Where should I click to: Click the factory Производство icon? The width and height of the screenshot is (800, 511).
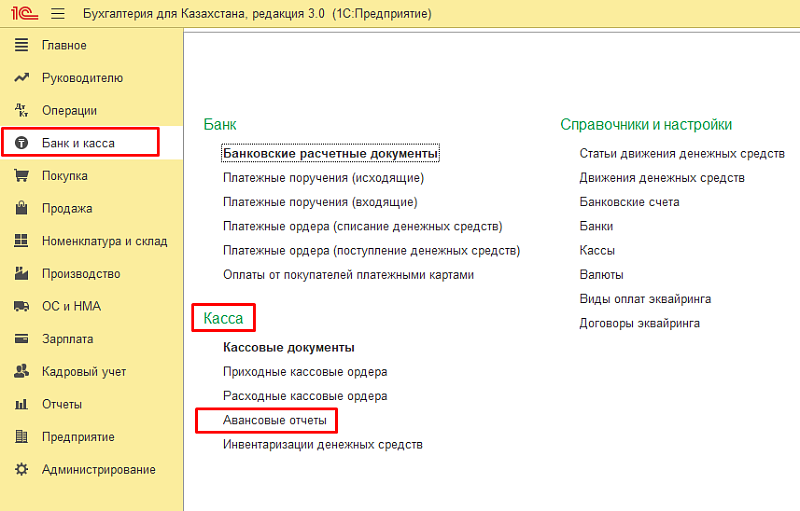[x=21, y=274]
